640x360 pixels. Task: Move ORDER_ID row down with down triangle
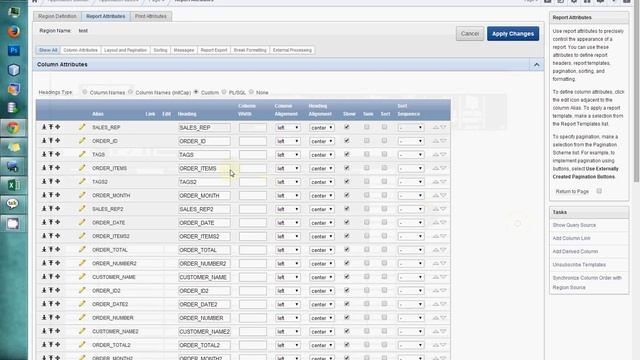click(443, 141)
